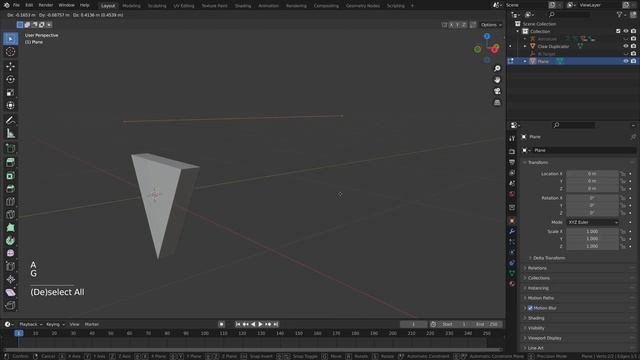
Task: Uncheck the Collection exclude checkbox
Action: [x=618, y=31]
